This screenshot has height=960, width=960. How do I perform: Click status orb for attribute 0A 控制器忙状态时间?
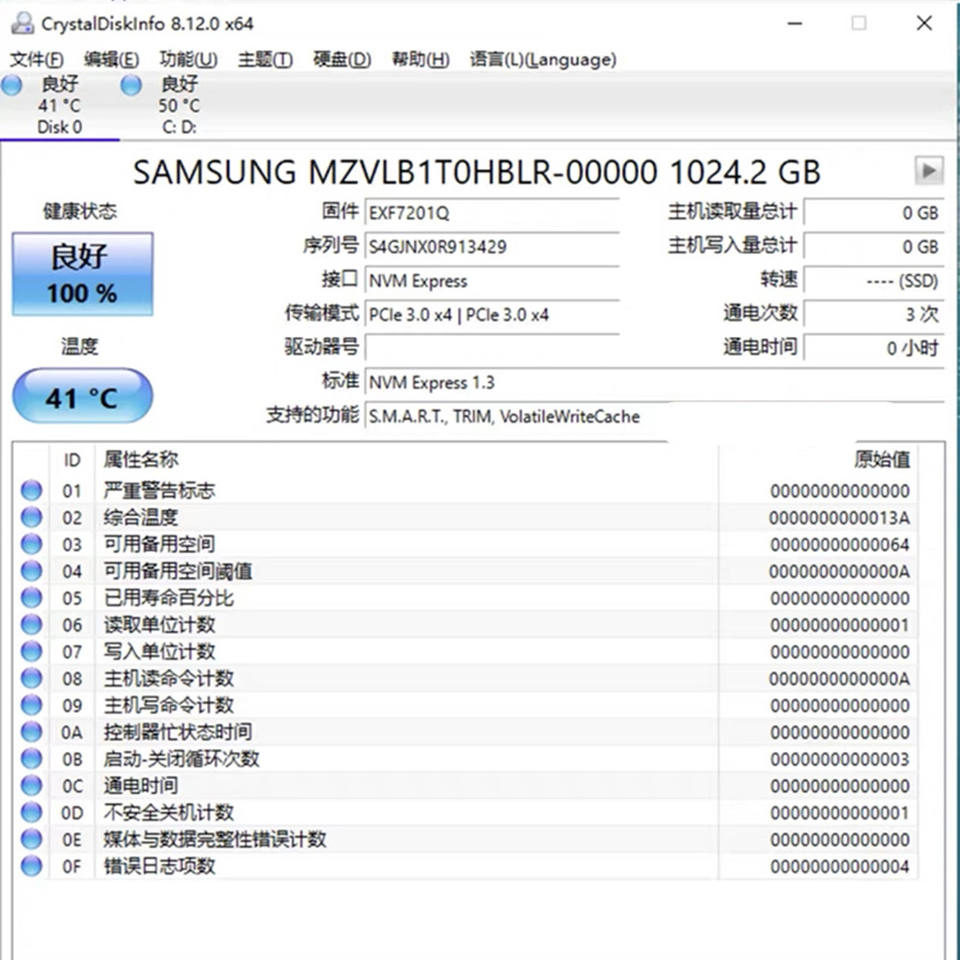click(x=31, y=732)
